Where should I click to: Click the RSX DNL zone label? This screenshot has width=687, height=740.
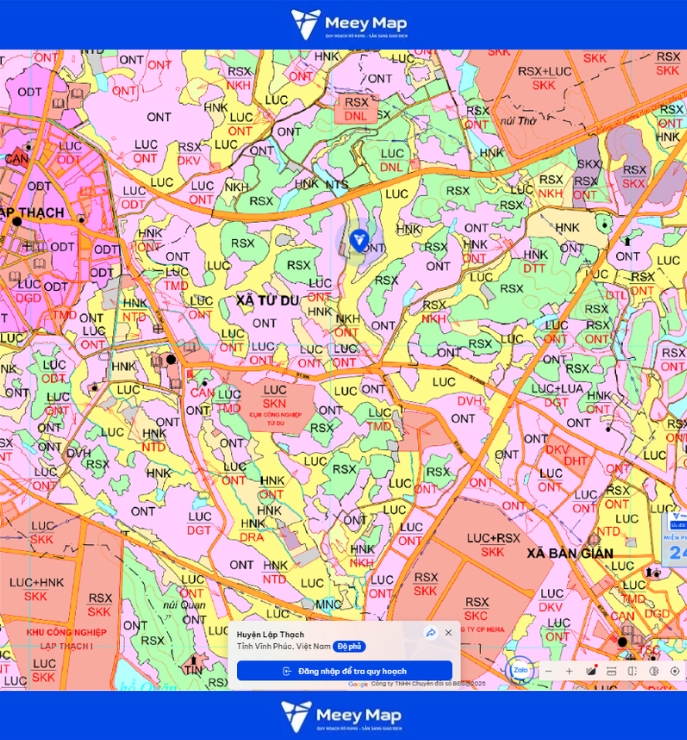(356, 109)
